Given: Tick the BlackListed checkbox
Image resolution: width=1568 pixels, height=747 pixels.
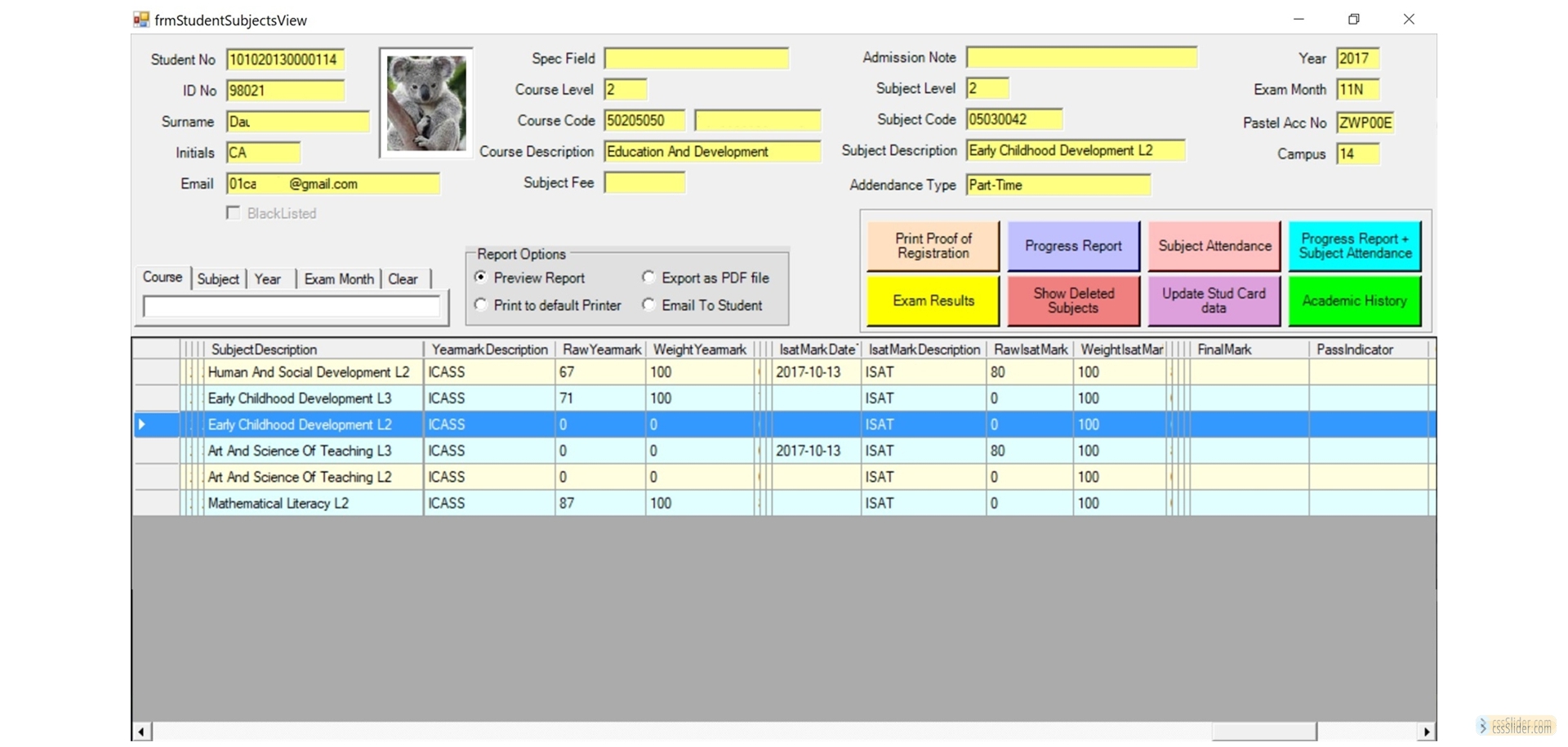Looking at the screenshot, I should 234,213.
